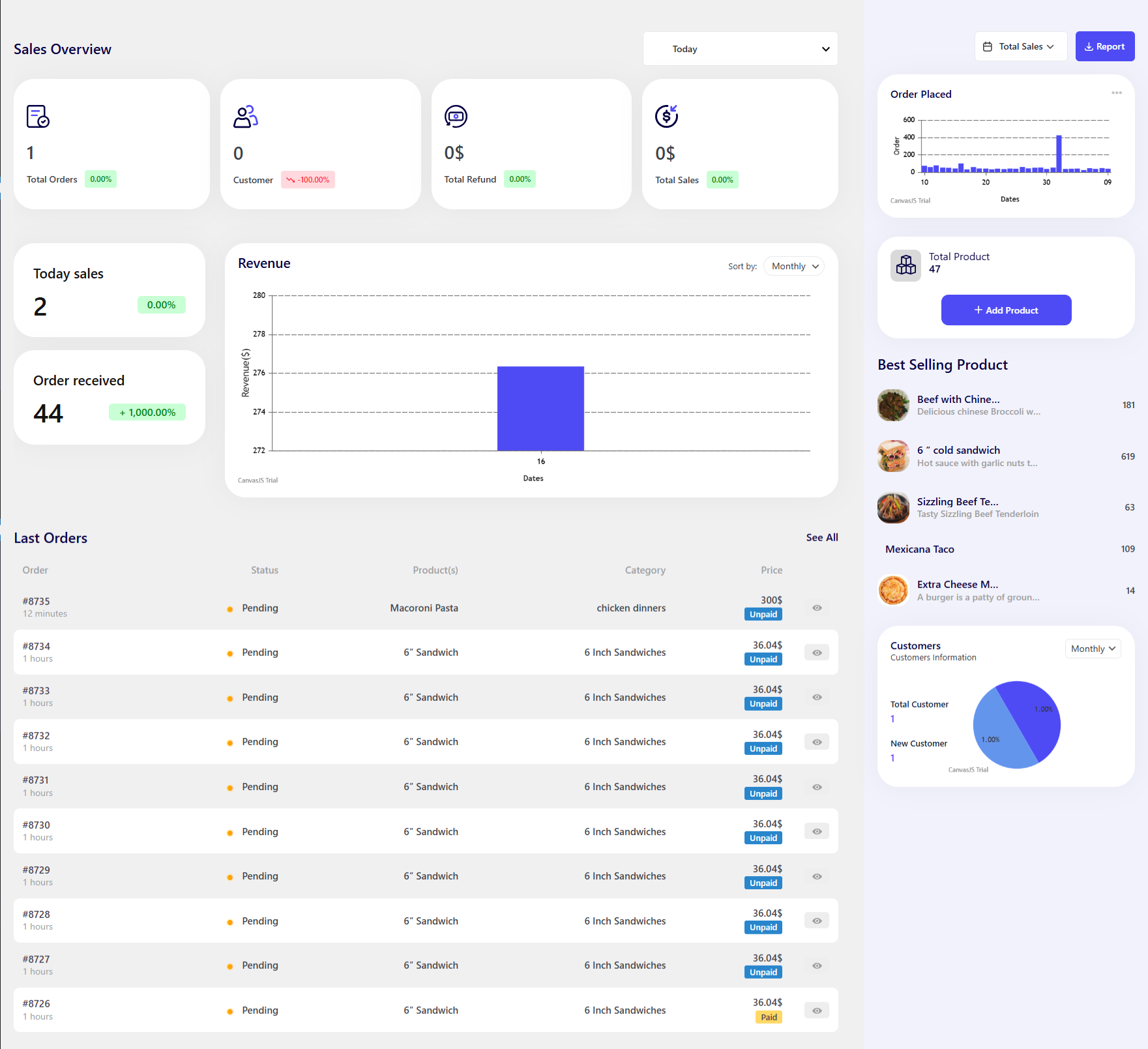This screenshot has width=1148, height=1049.
Task: Click the Total Product cube icon
Action: pos(905,265)
